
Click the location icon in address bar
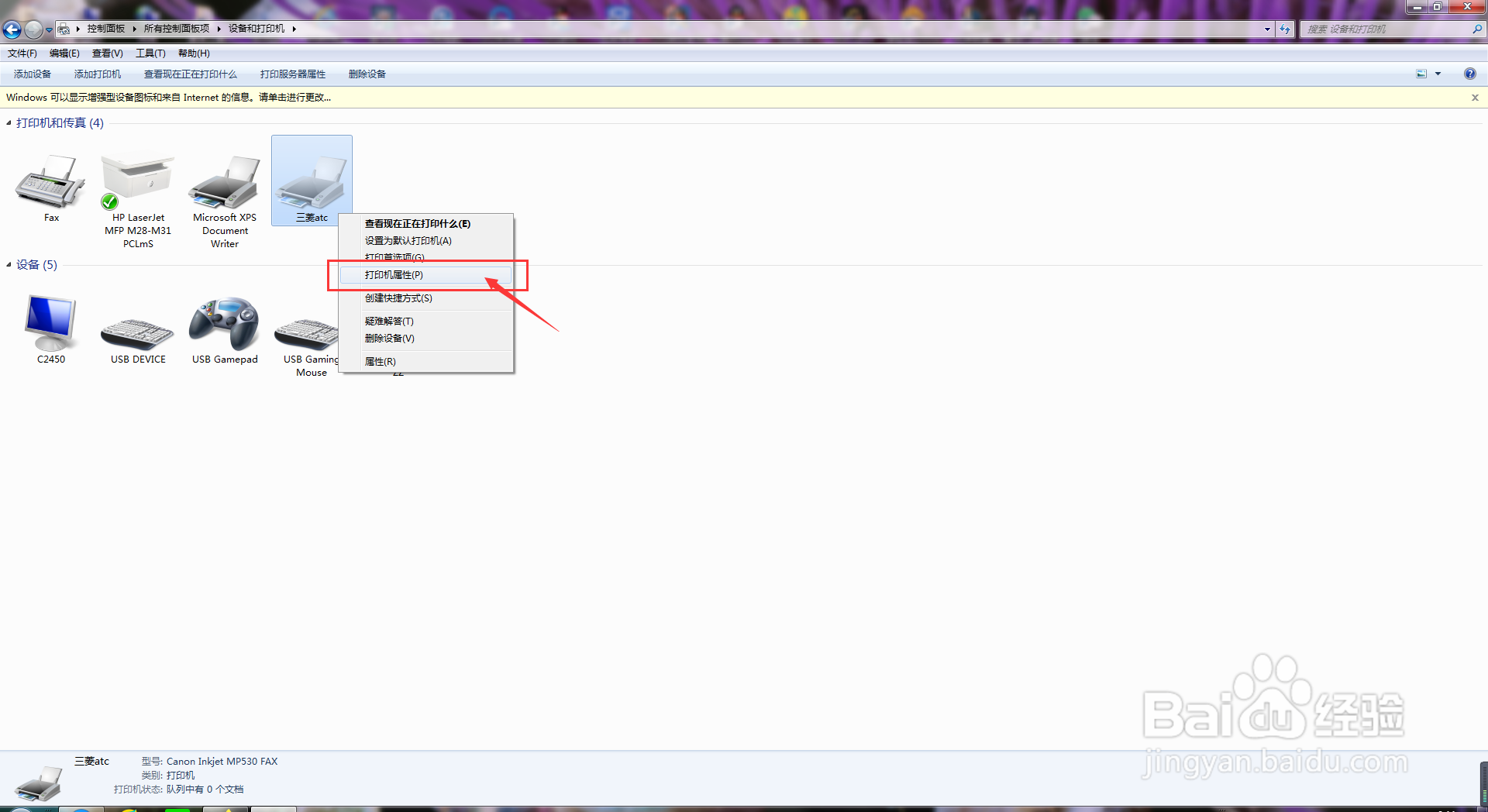[64, 29]
